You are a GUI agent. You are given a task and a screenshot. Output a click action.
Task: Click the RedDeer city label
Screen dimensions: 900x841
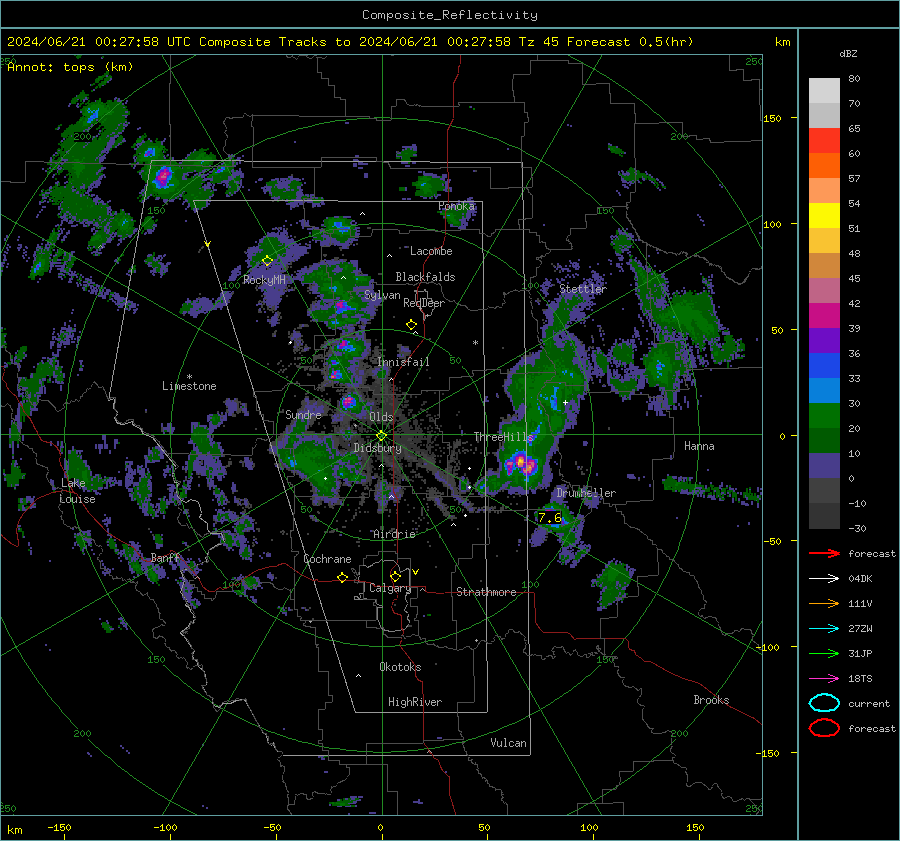pos(424,303)
